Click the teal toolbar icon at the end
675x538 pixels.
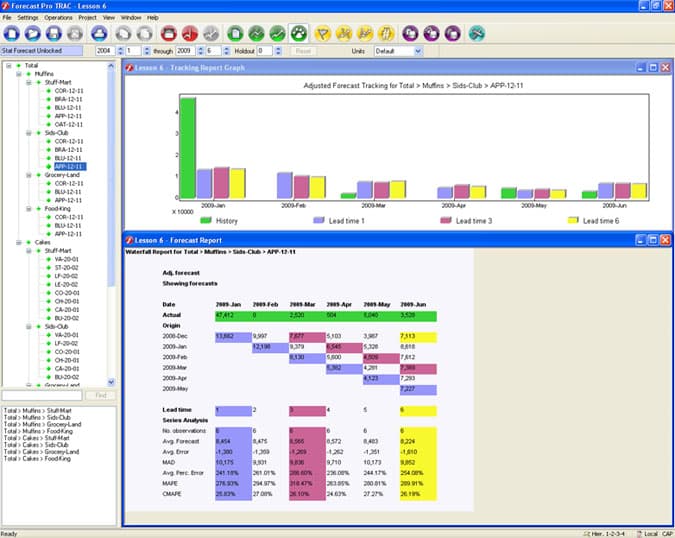pyautogui.click(x=477, y=33)
